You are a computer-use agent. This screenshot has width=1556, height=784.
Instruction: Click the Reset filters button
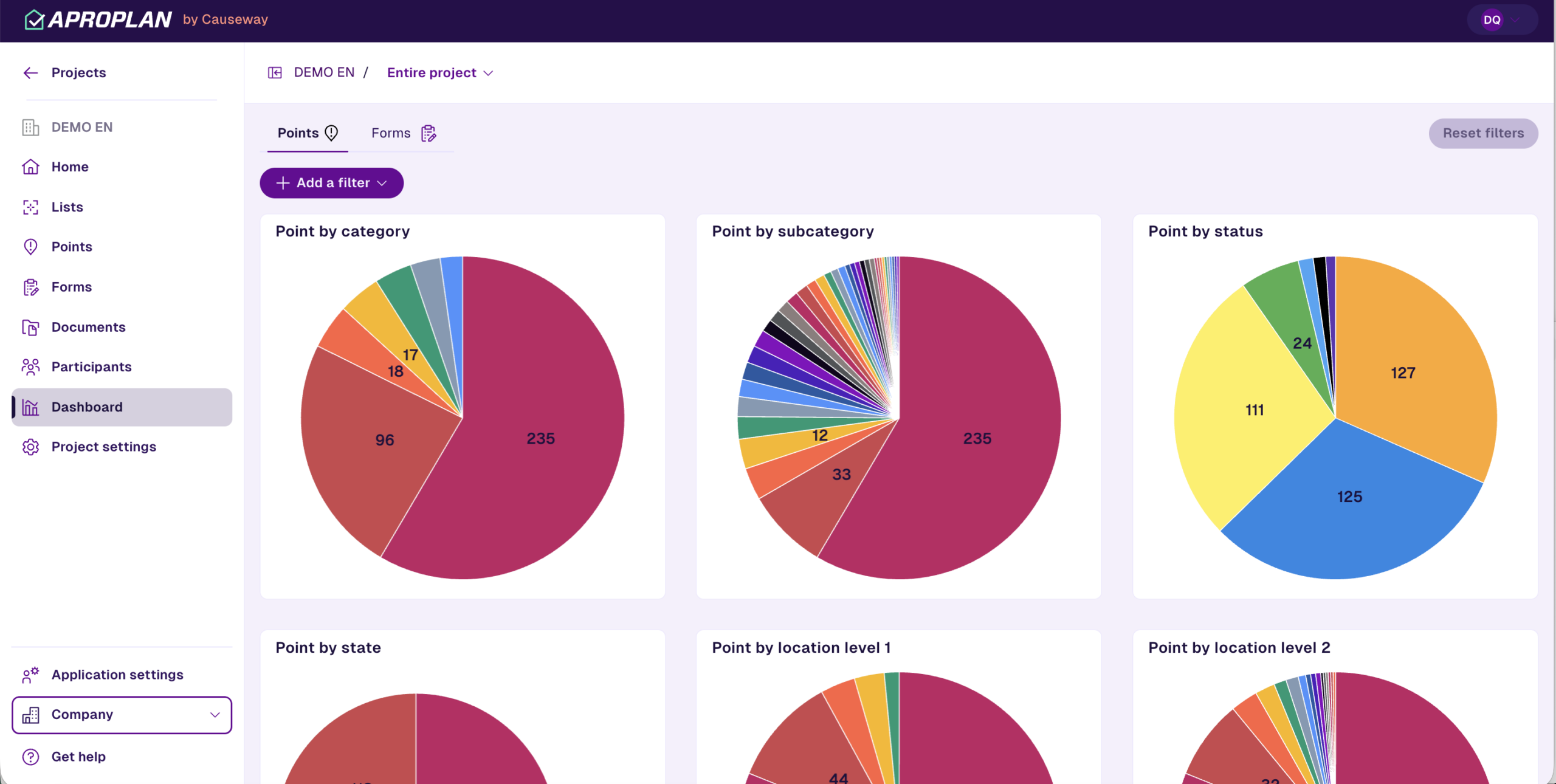pos(1483,133)
